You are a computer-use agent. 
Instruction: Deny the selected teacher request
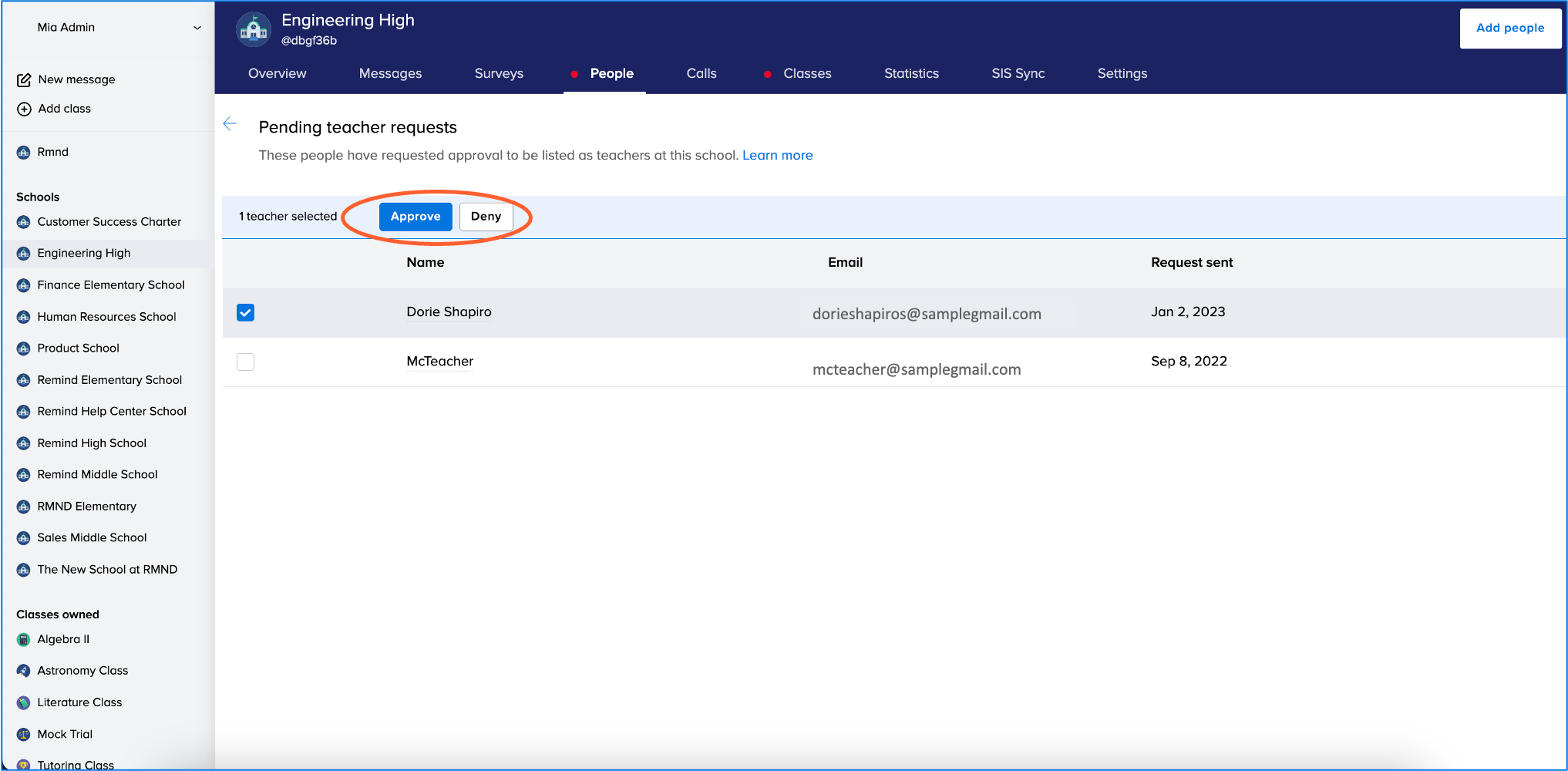[486, 217]
